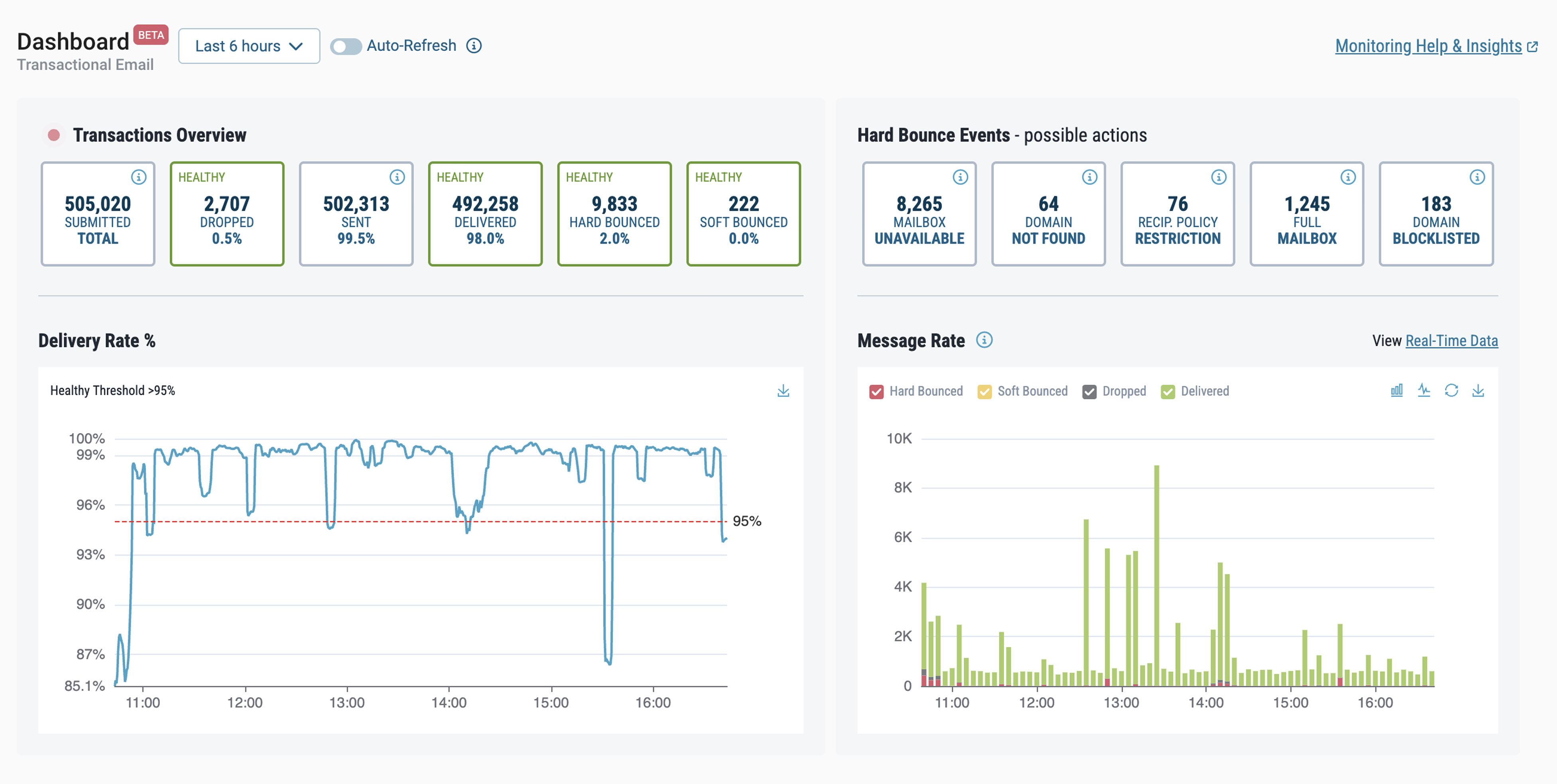
Task: Hide the Dropped series checkbox
Action: pos(1089,391)
